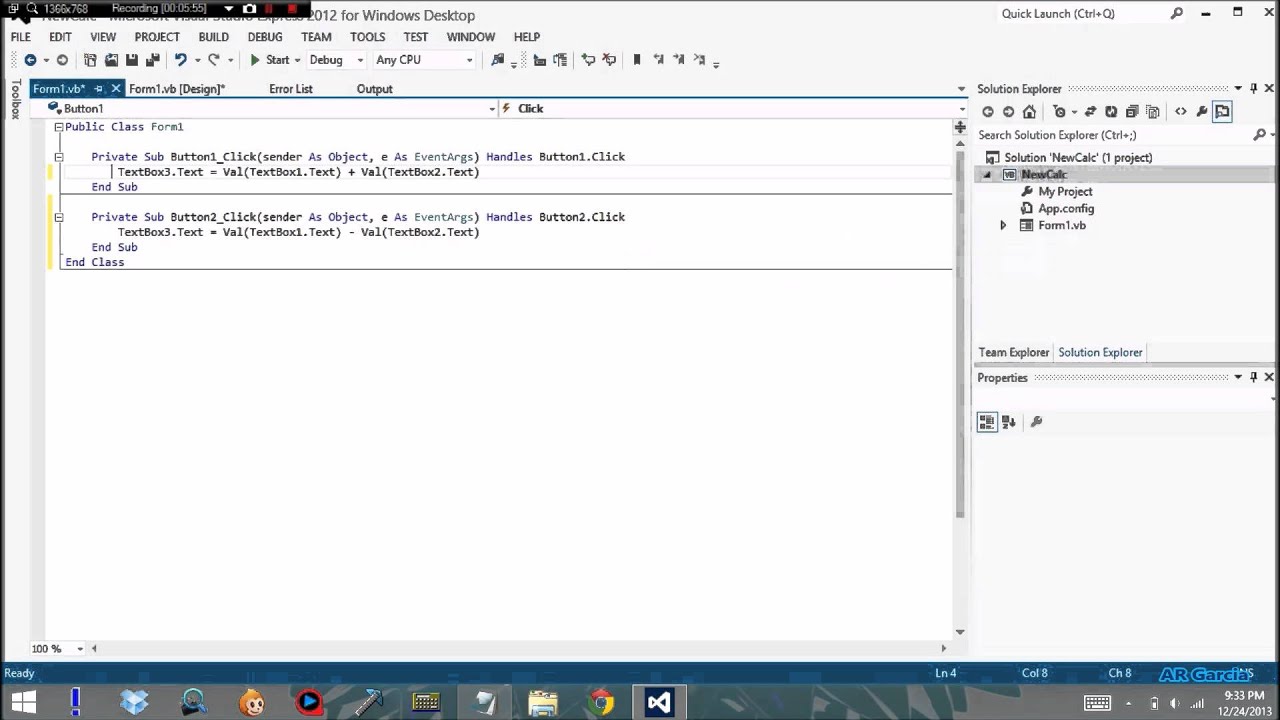Toggle a bookmark on the current line

pyautogui.click(x=637, y=60)
